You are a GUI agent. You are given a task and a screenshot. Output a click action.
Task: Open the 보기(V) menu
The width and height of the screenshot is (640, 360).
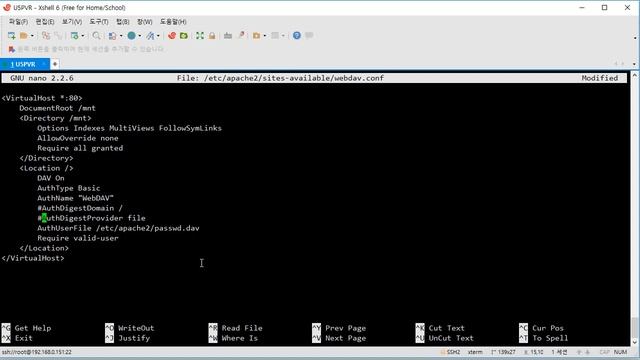pyautogui.click(x=72, y=22)
